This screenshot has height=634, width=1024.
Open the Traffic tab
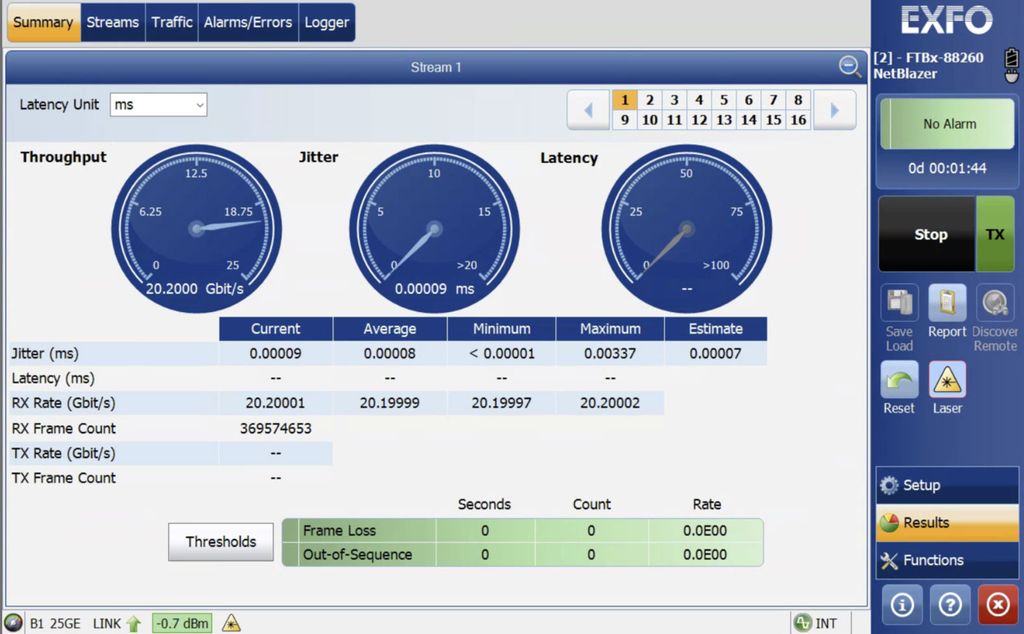[x=171, y=22]
